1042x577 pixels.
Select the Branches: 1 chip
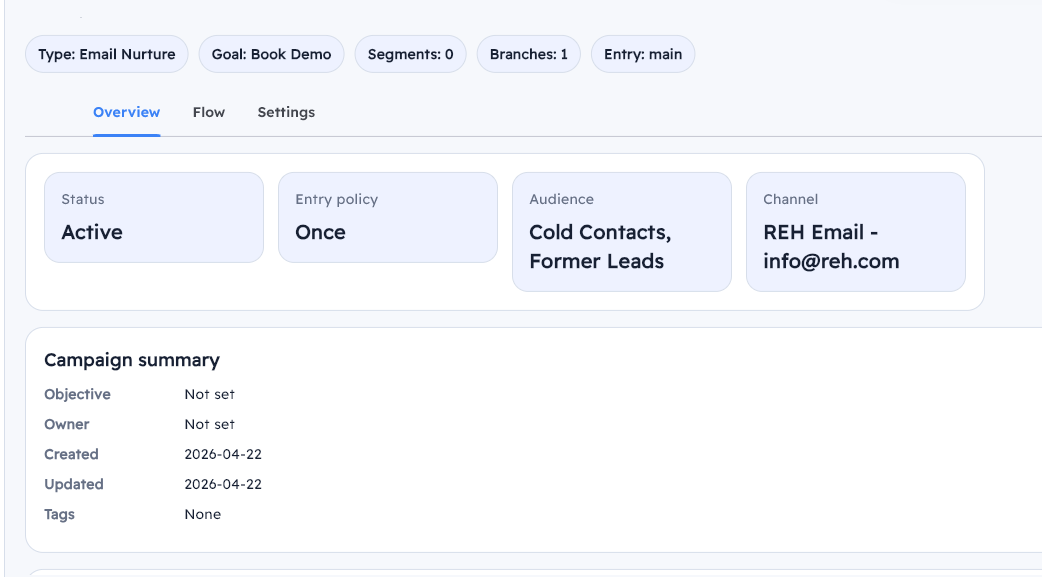pyautogui.click(x=528, y=54)
